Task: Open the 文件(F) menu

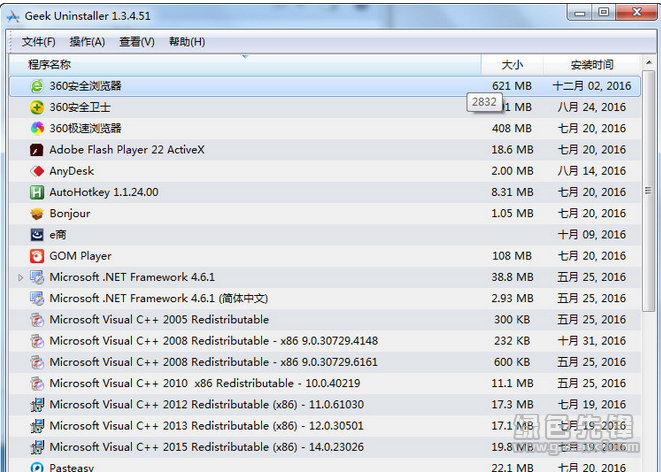Action: click(x=38, y=42)
